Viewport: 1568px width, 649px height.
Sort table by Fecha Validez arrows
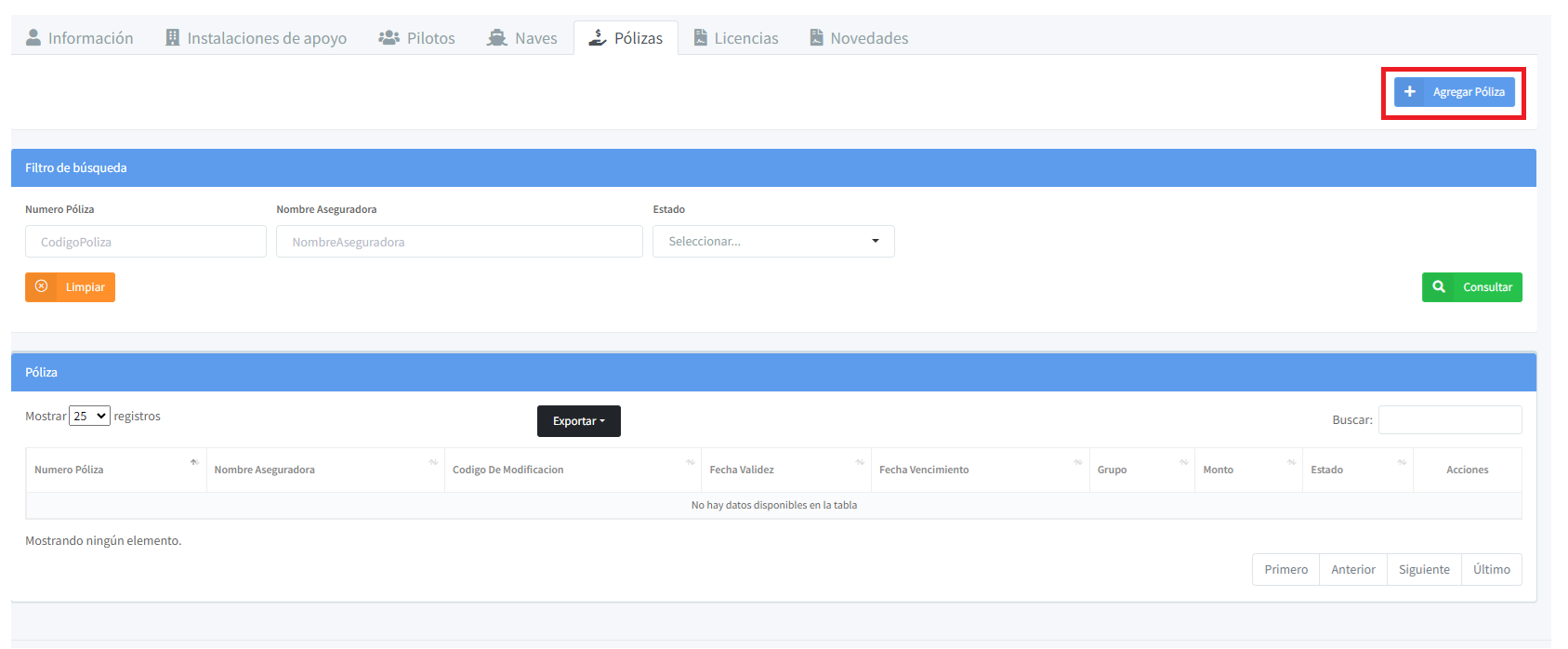[x=860, y=462]
